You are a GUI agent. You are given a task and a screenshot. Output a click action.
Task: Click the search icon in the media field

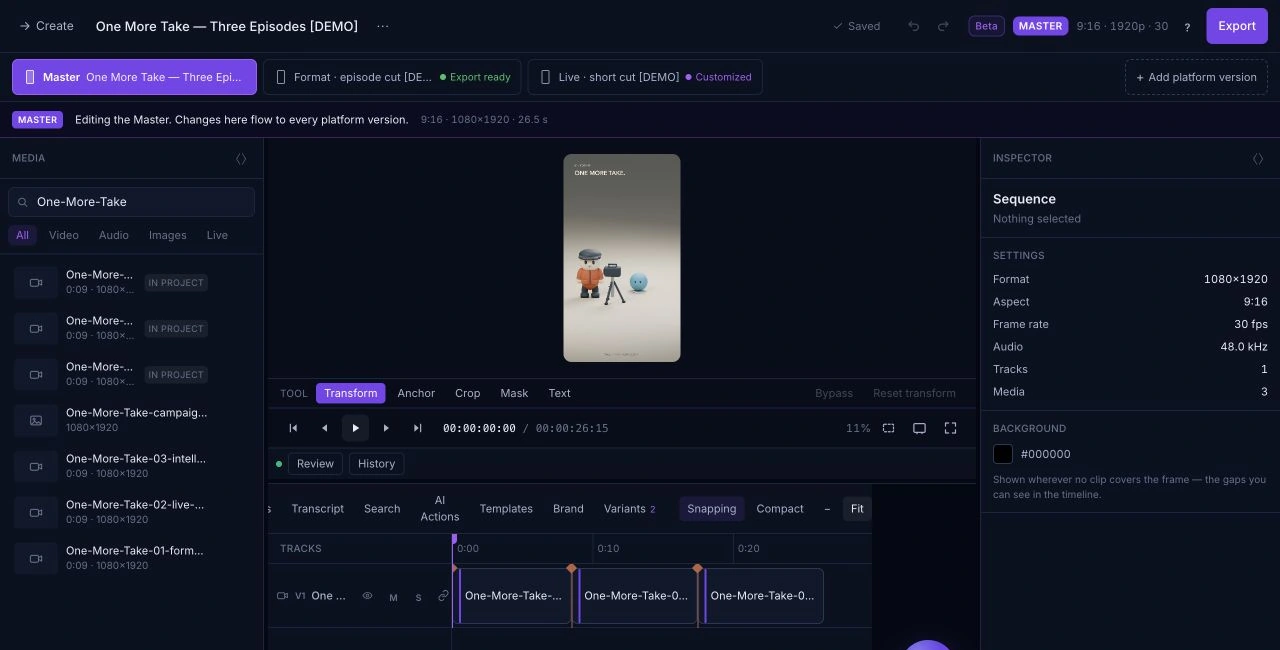(x=22, y=202)
